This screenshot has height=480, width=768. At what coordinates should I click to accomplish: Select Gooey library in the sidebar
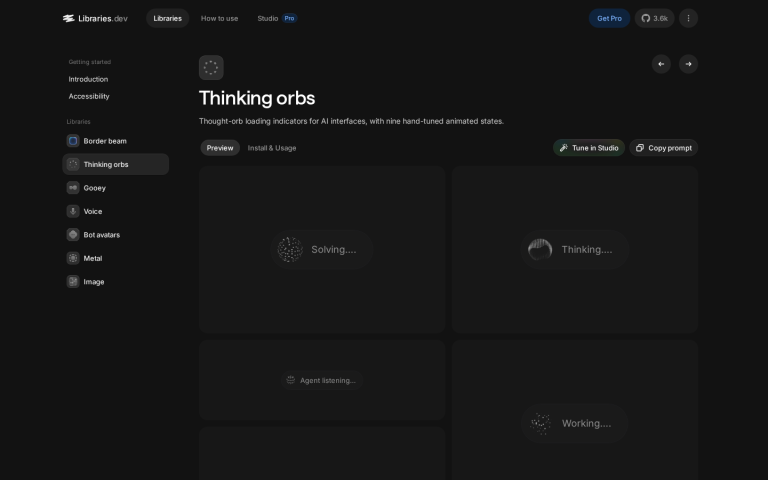pyautogui.click(x=116, y=188)
